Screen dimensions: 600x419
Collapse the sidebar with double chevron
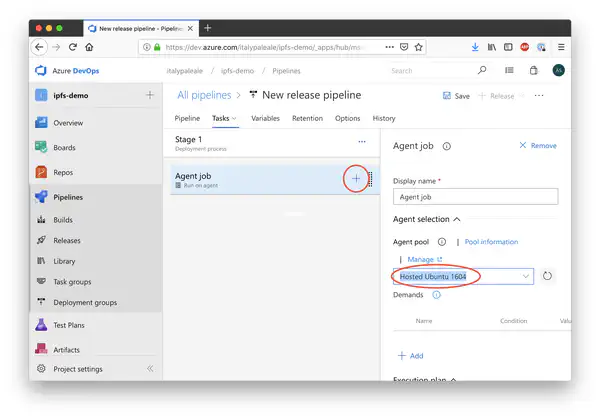[150, 368]
